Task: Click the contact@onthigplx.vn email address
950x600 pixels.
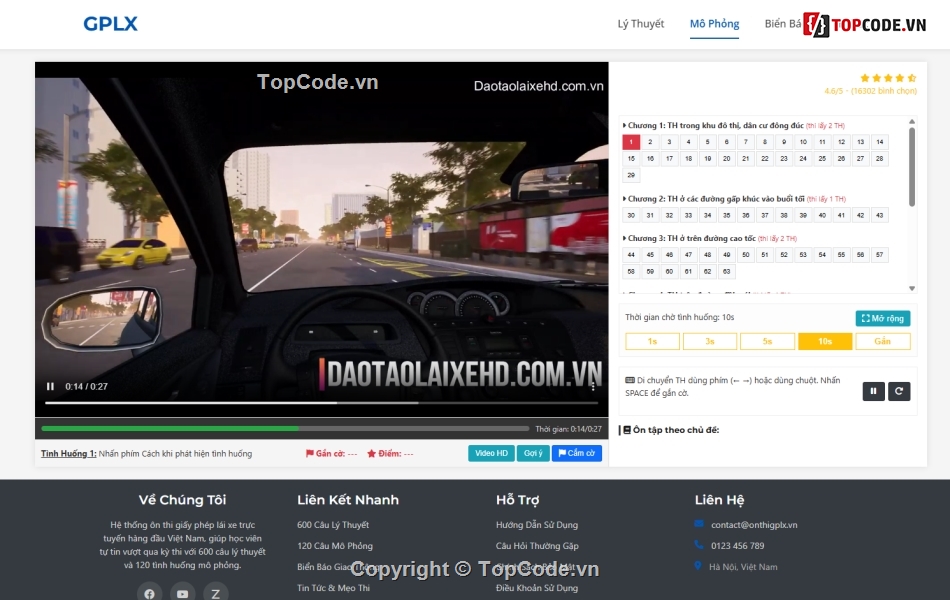Action: 754,525
